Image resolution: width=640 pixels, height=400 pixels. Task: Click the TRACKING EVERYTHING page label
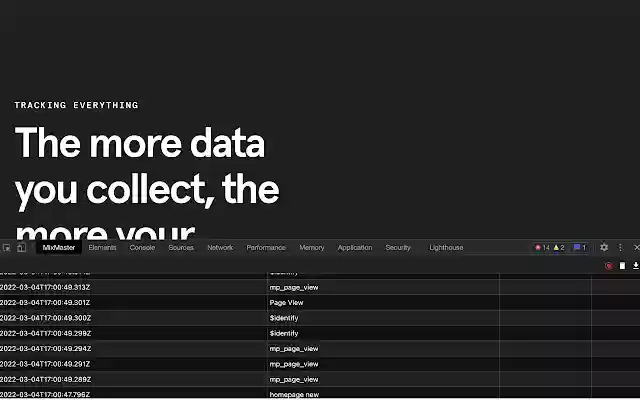(x=76, y=105)
